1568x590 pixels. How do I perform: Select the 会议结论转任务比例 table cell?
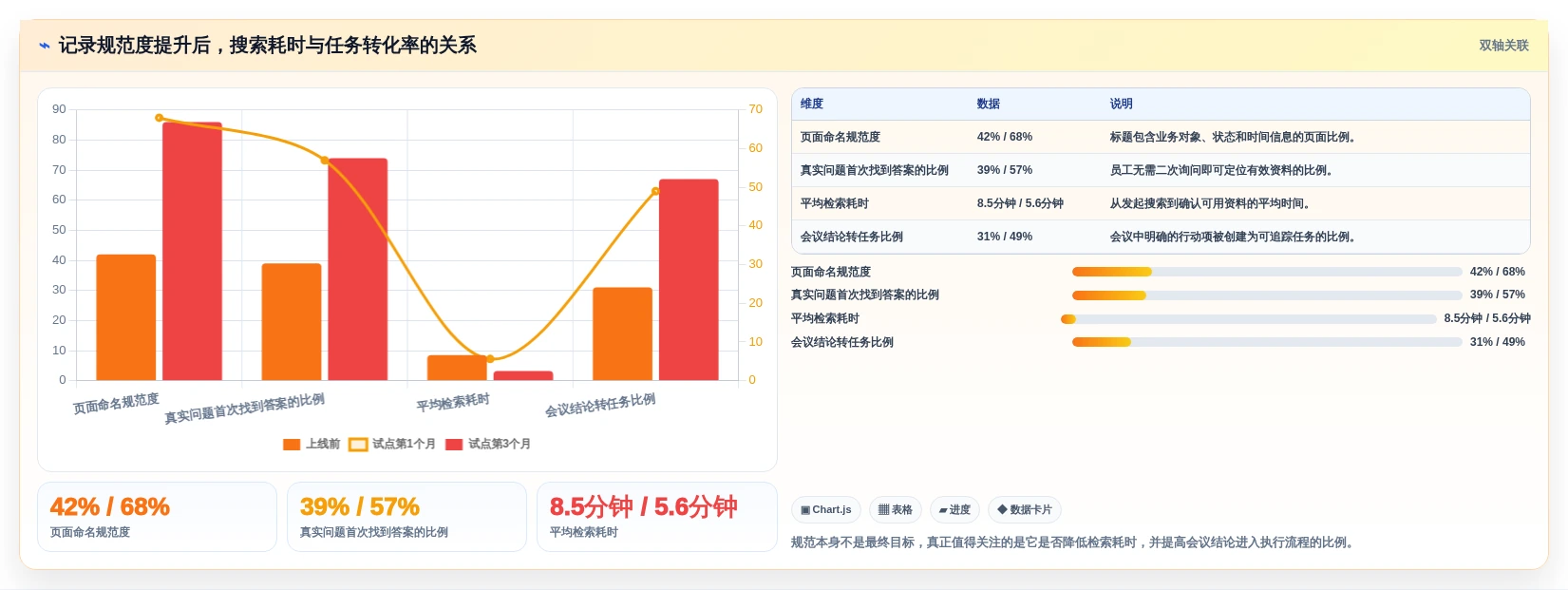pos(852,237)
